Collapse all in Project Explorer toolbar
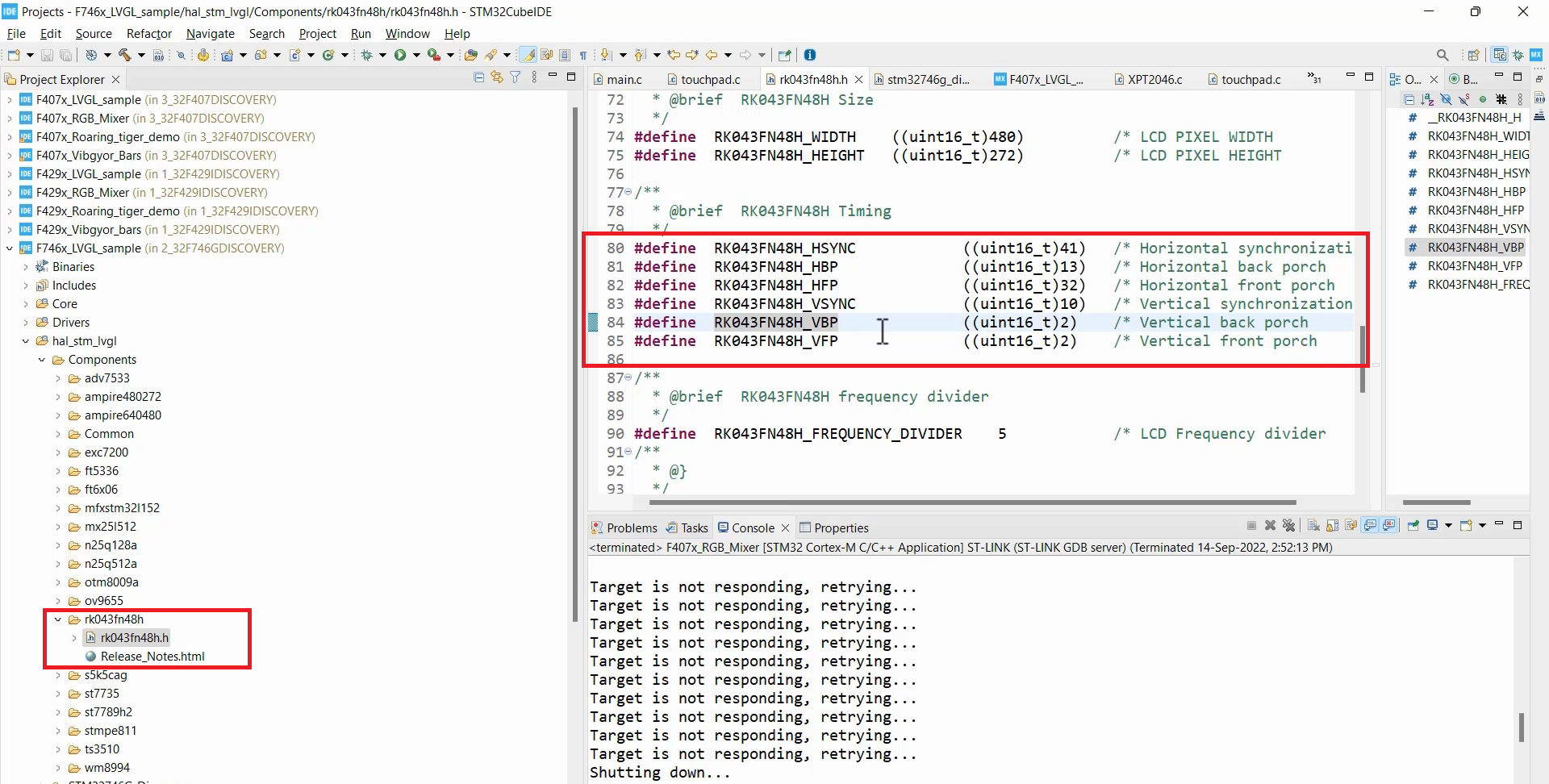The height and width of the screenshot is (784, 1549). pos(478,77)
